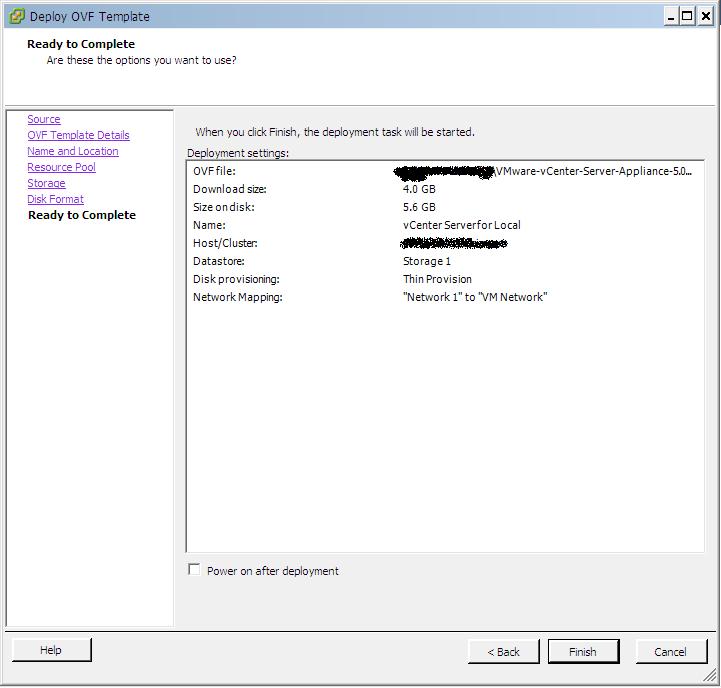Click the Finish button

583,651
